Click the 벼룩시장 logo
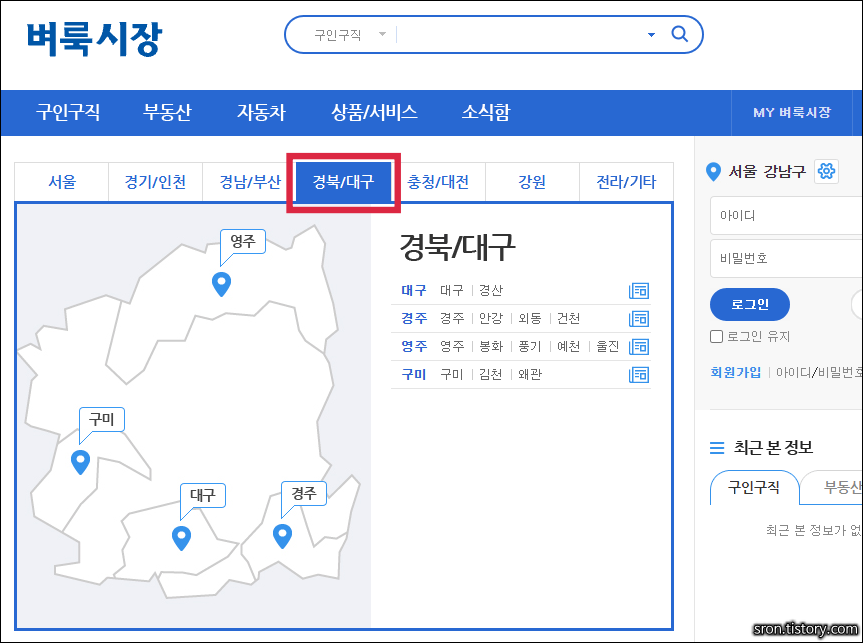863x643 pixels. click(94, 39)
